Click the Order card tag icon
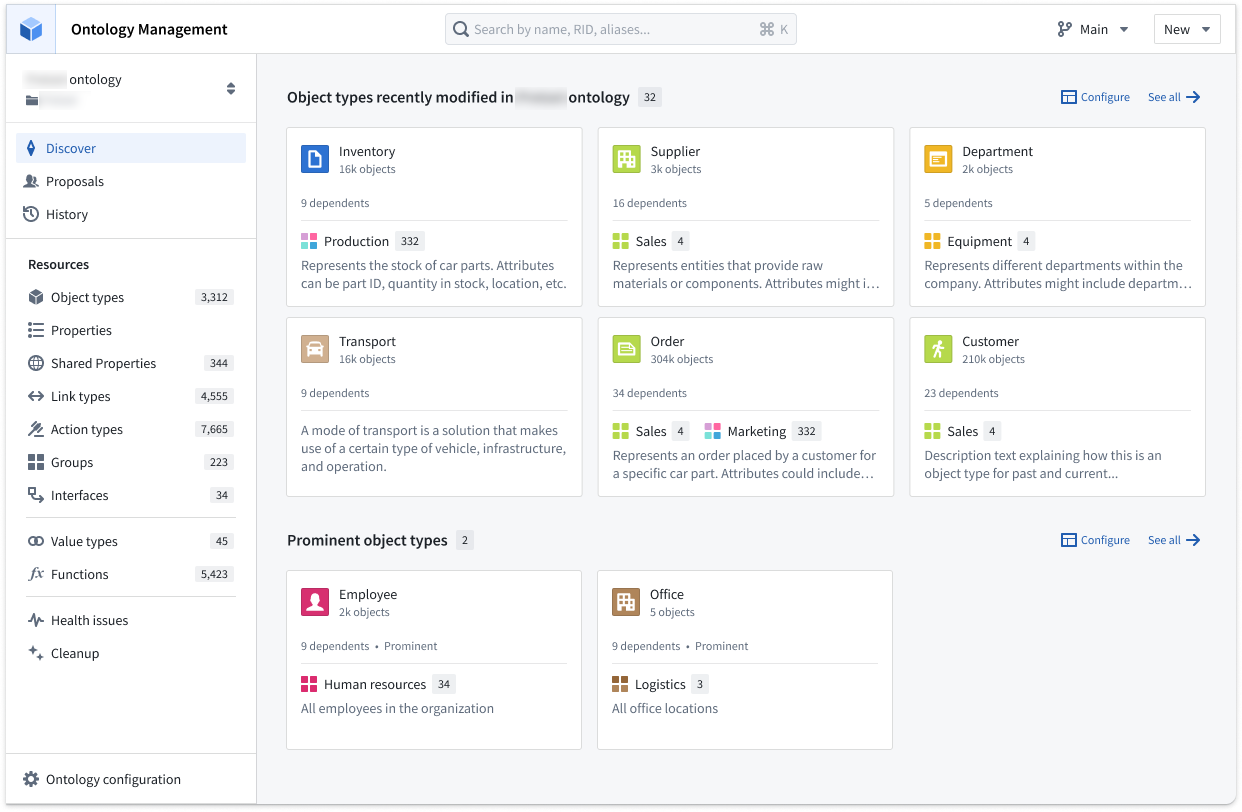 (626, 349)
